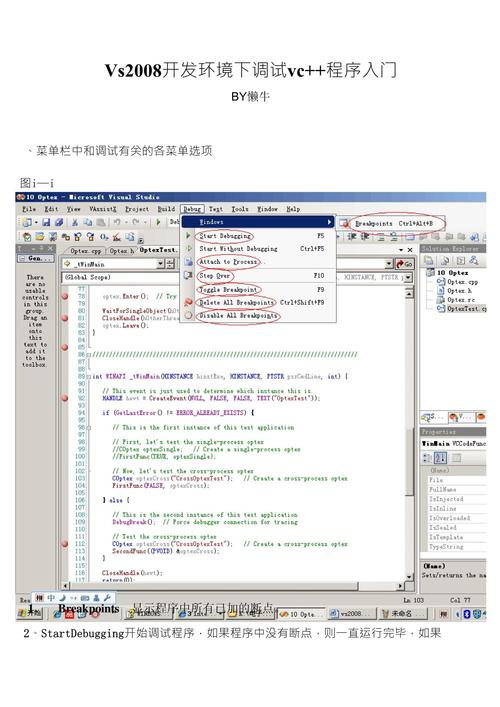Image resolution: width=500 pixels, height=707 pixels.
Task: Click the Windows Start button in taskbar
Action: [x=30, y=614]
